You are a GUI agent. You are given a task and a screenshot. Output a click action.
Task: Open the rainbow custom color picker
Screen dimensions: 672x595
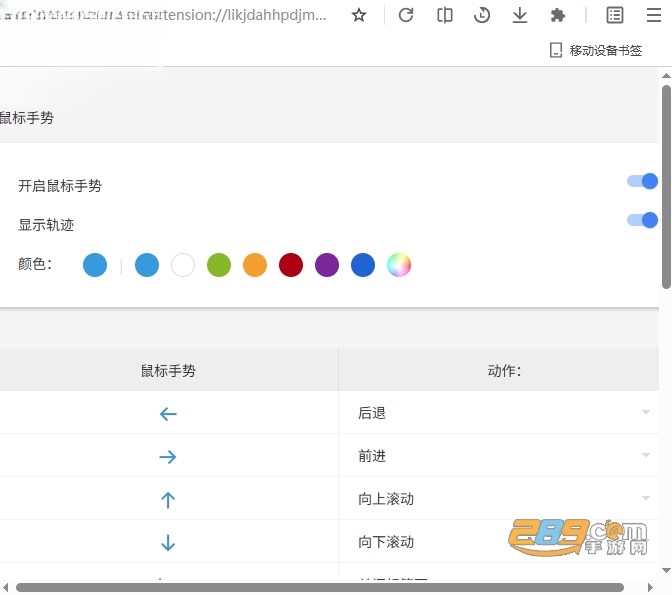coord(399,265)
